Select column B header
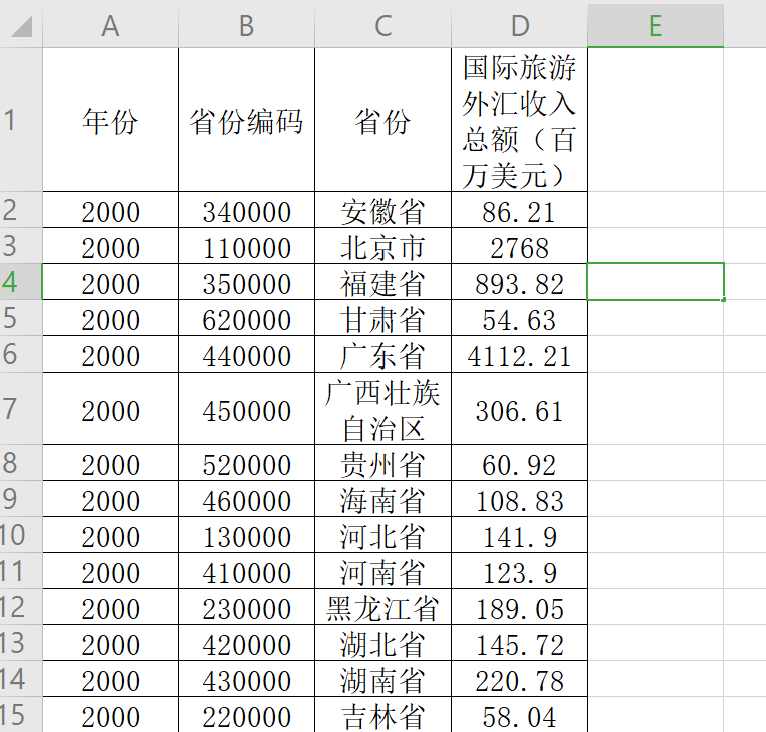This screenshot has width=766, height=732. (247, 24)
